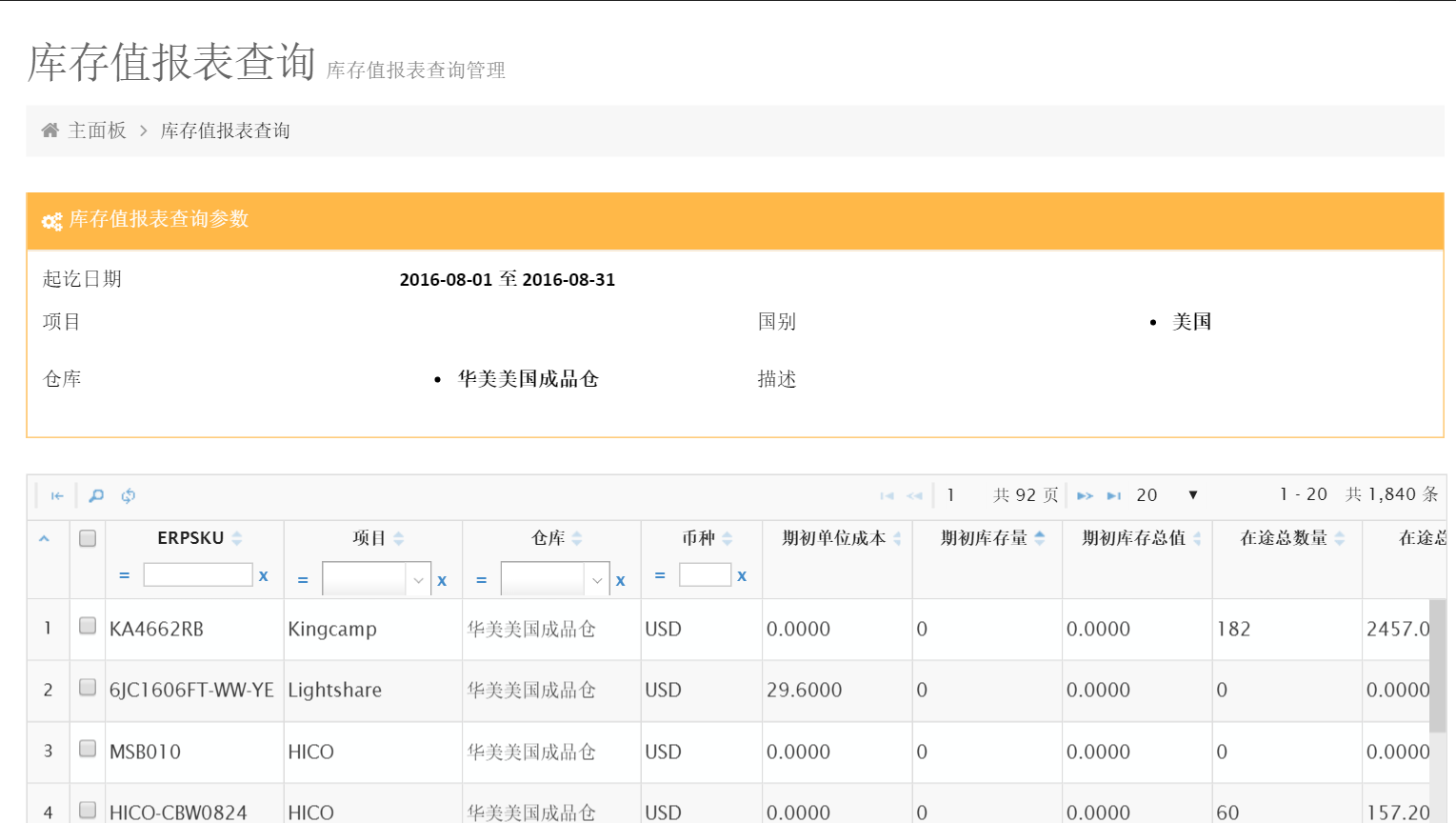Click the 美国 country parameter value

[1191, 322]
